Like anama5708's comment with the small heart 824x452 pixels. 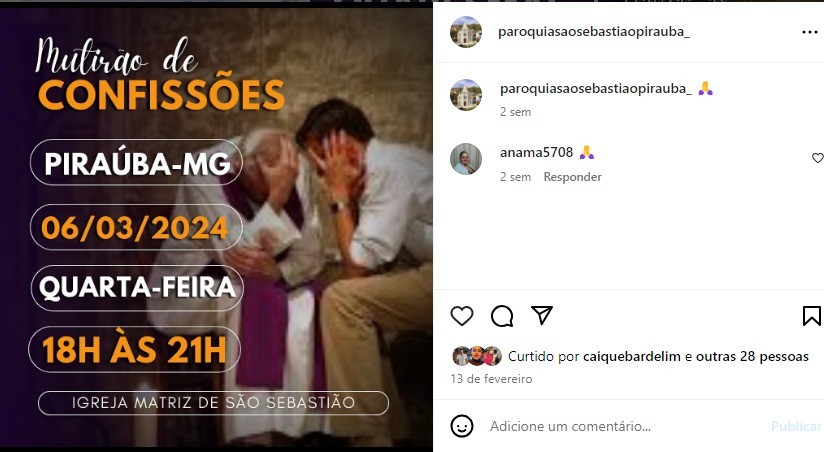tap(818, 158)
